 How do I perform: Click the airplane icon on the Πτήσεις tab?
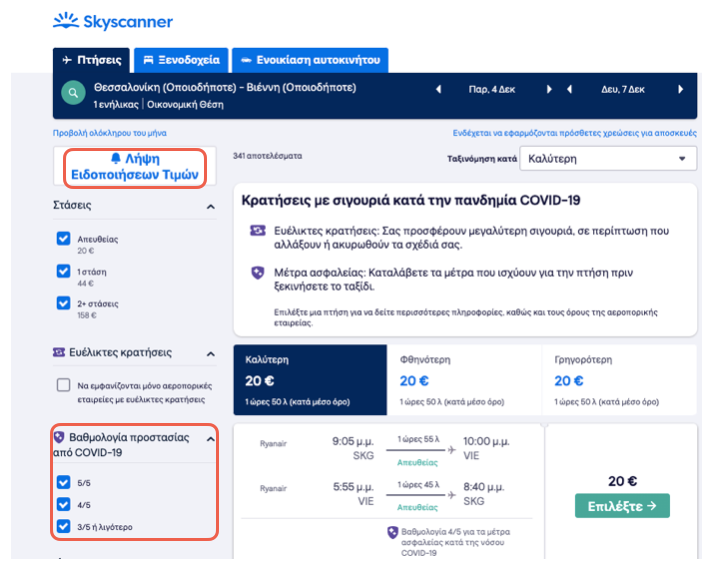(67, 60)
